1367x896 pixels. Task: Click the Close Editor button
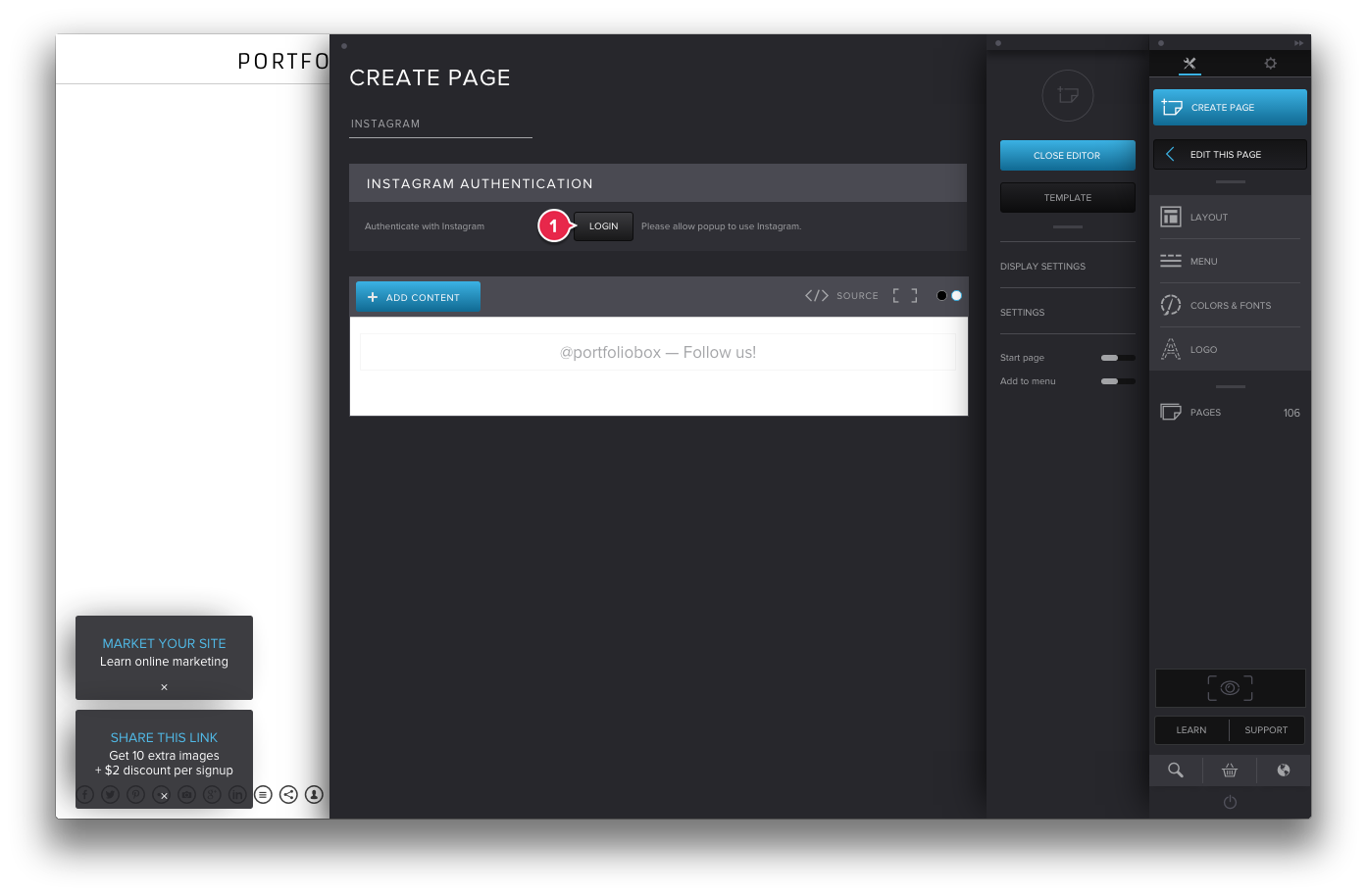click(x=1067, y=155)
